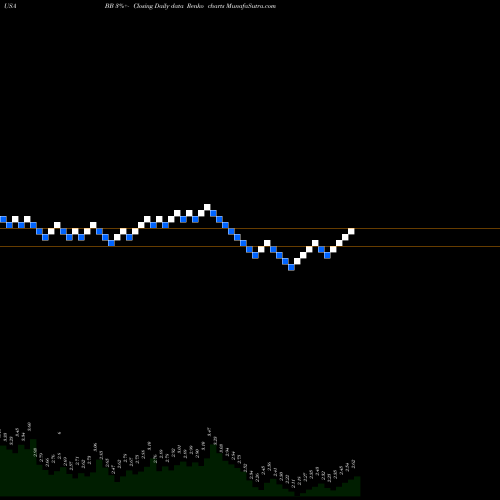500x500 pixels.
Task: Click the MunafaSutra.com text in the header
Action: [x=251, y=6]
